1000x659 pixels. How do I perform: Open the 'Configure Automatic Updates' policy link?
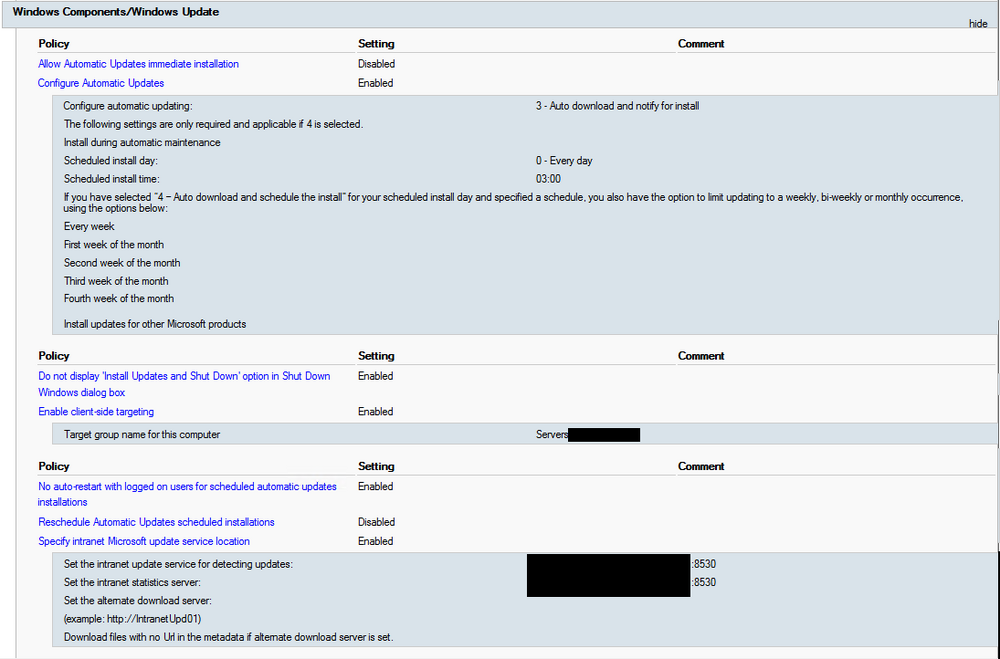click(101, 83)
